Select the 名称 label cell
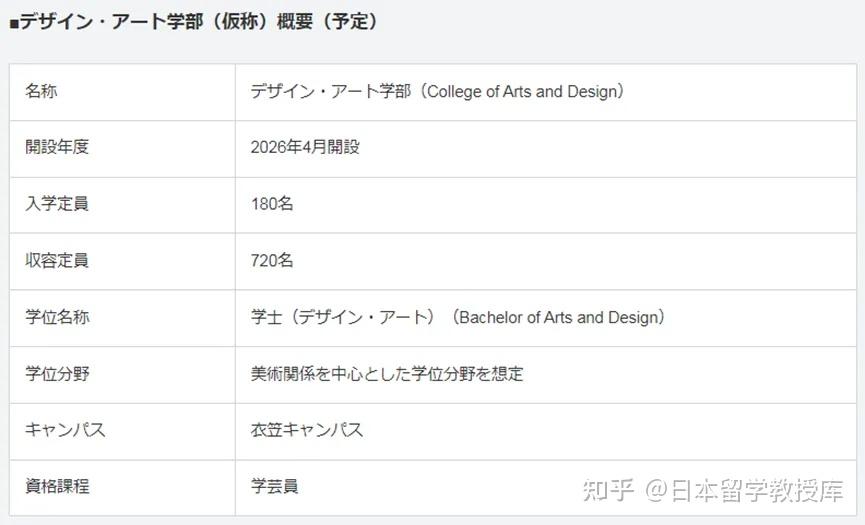 click(41, 91)
